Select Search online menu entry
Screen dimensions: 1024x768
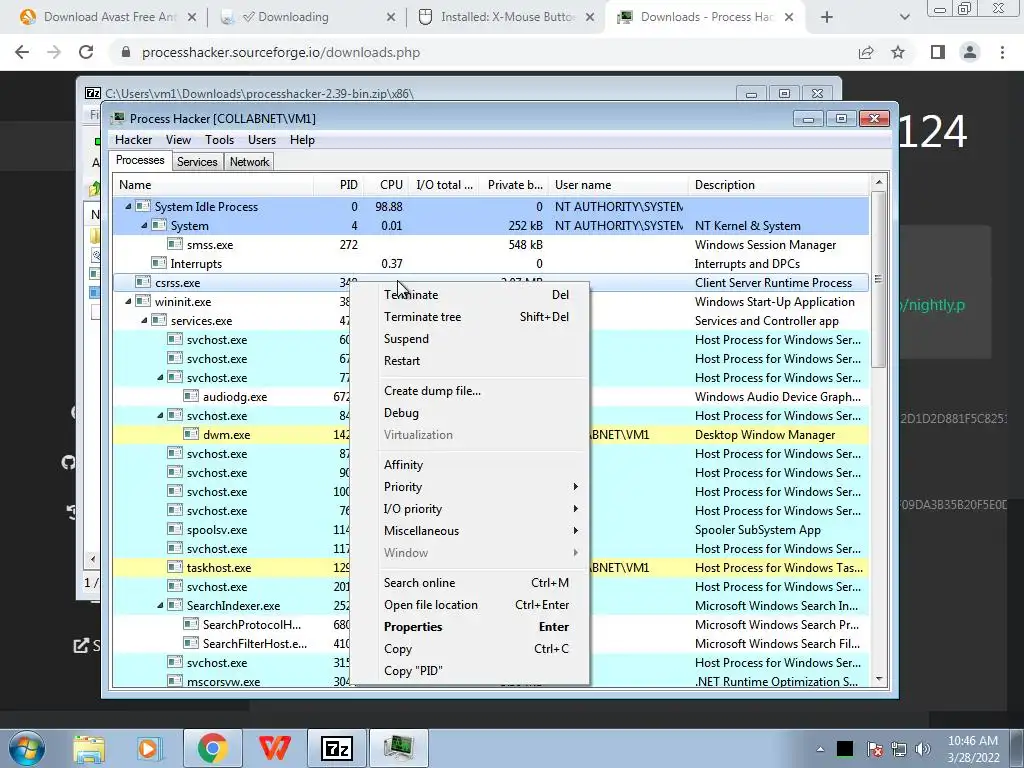pyautogui.click(x=481, y=583)
